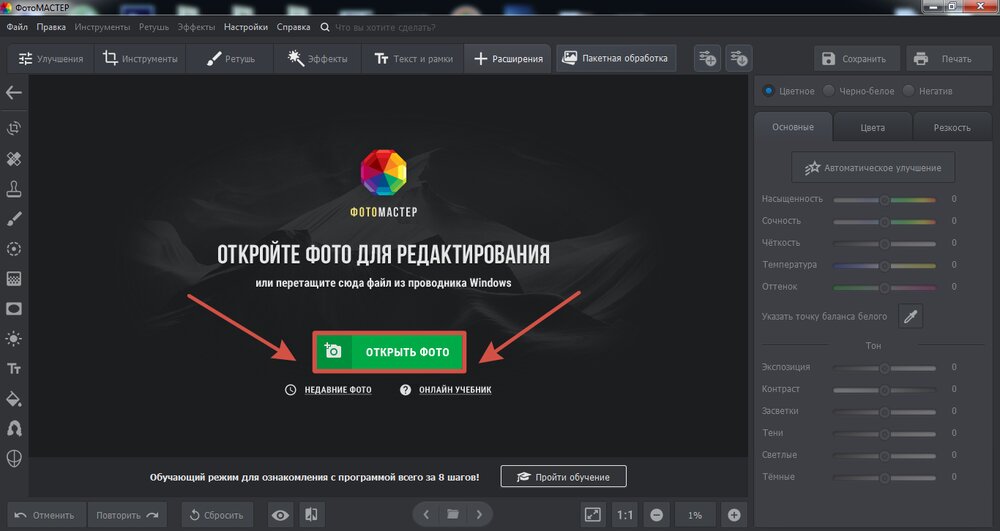Select the Цветное color mode radio
The image size is (1000, 531).
coord(768,91)
